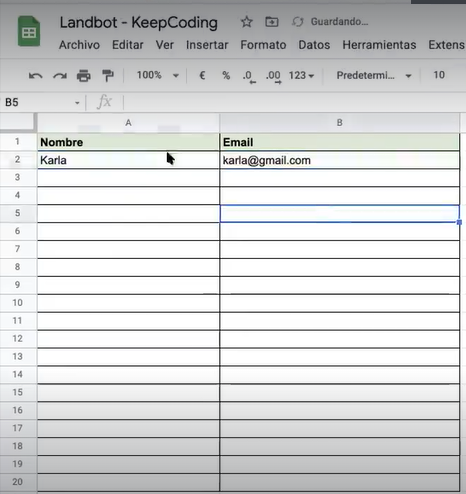
Task: Check the Guardando sync status icon
Action: click(x=297, y=22)
